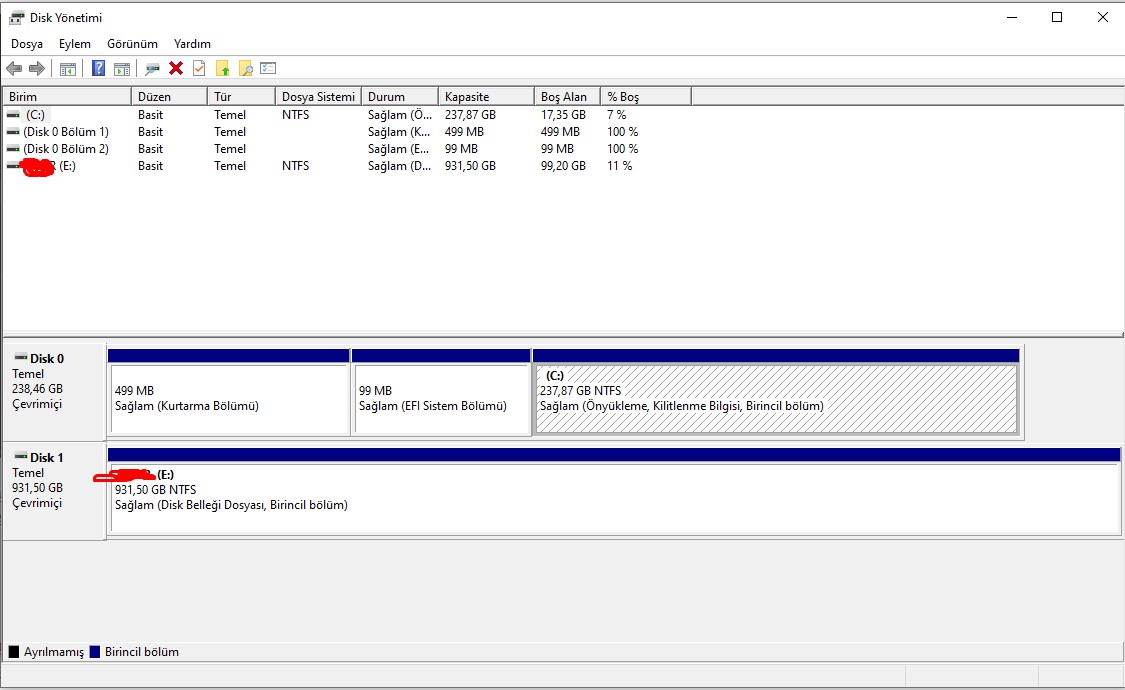Click the properties checkmark page icon
Screen dimensions: 1125x690
coord(199,68)
